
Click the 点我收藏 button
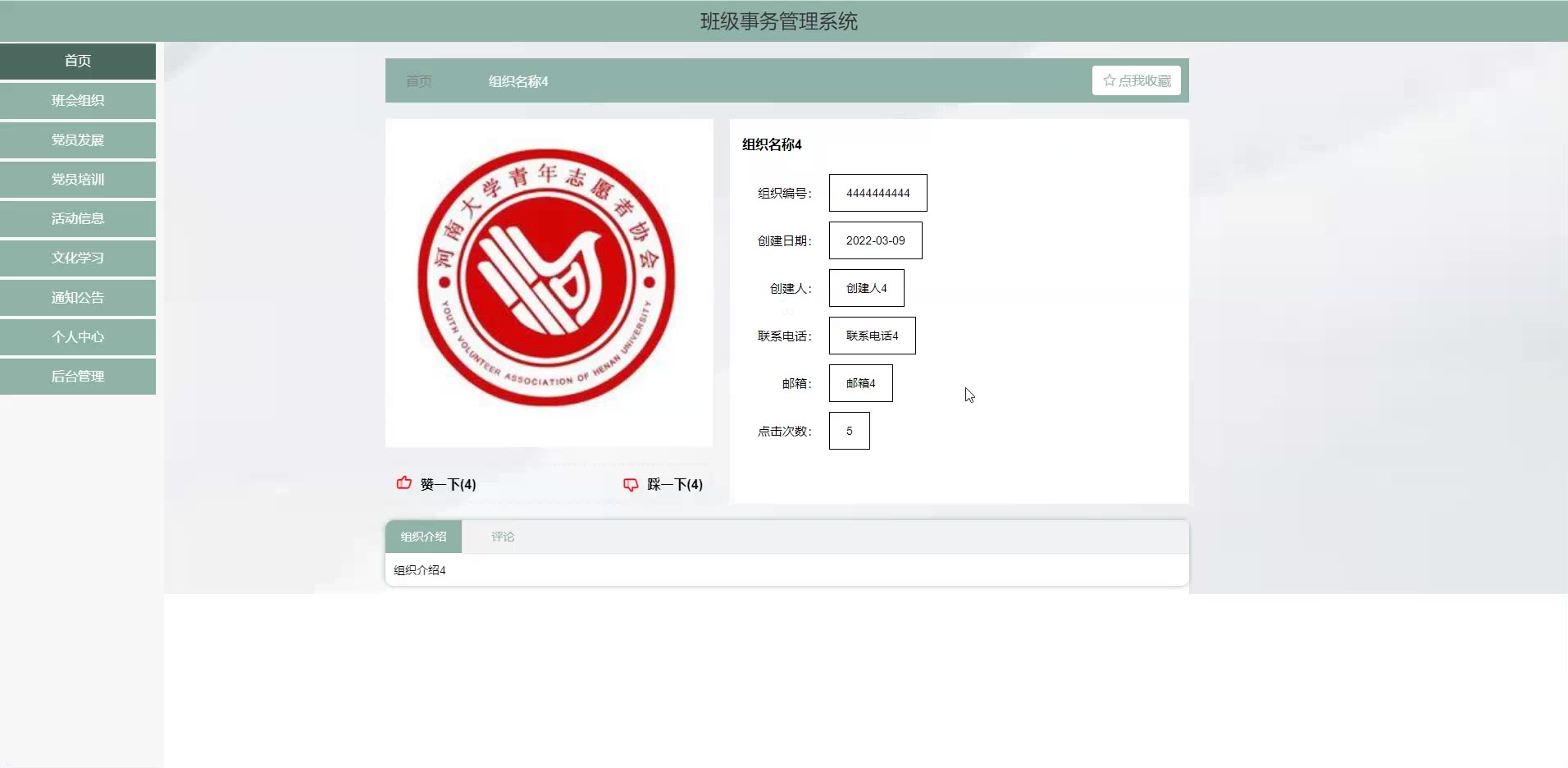(x=1137, y=80)
